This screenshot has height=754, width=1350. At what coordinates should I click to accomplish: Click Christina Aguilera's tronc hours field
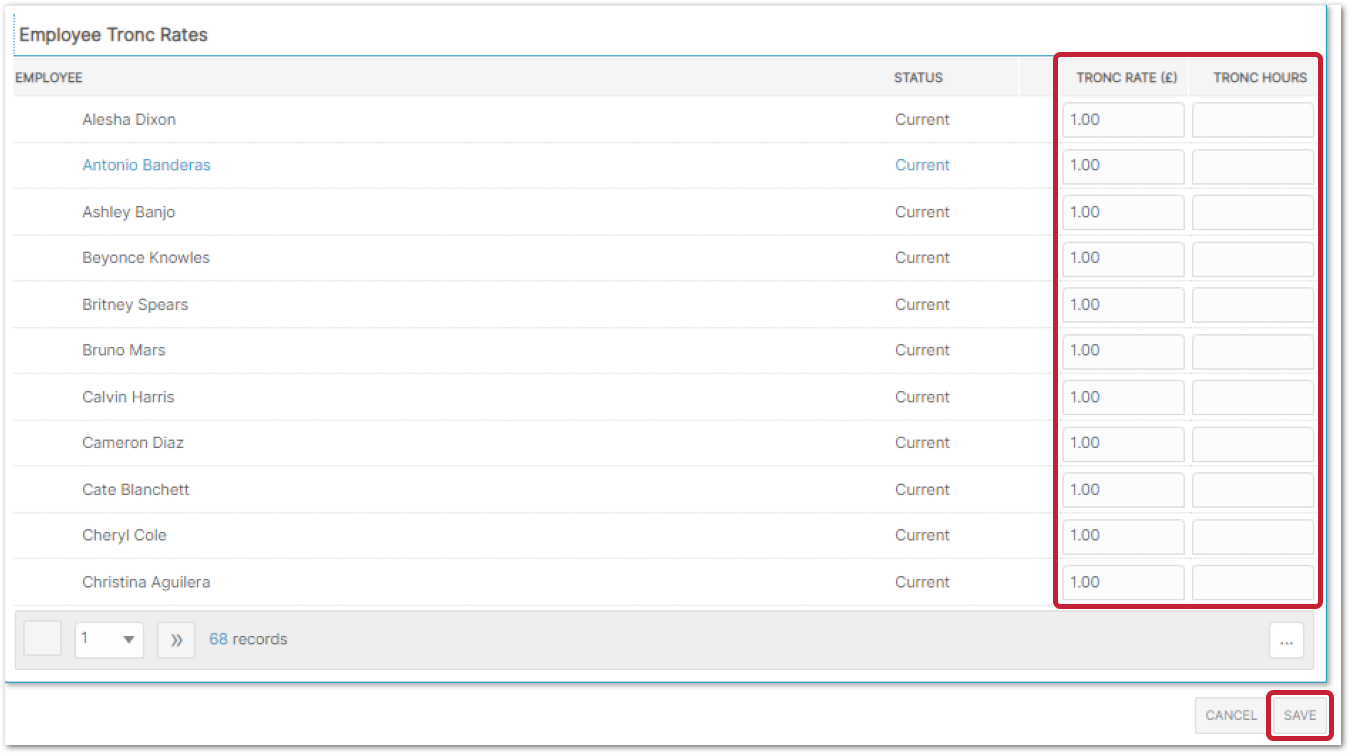(x=1253, y=582)
